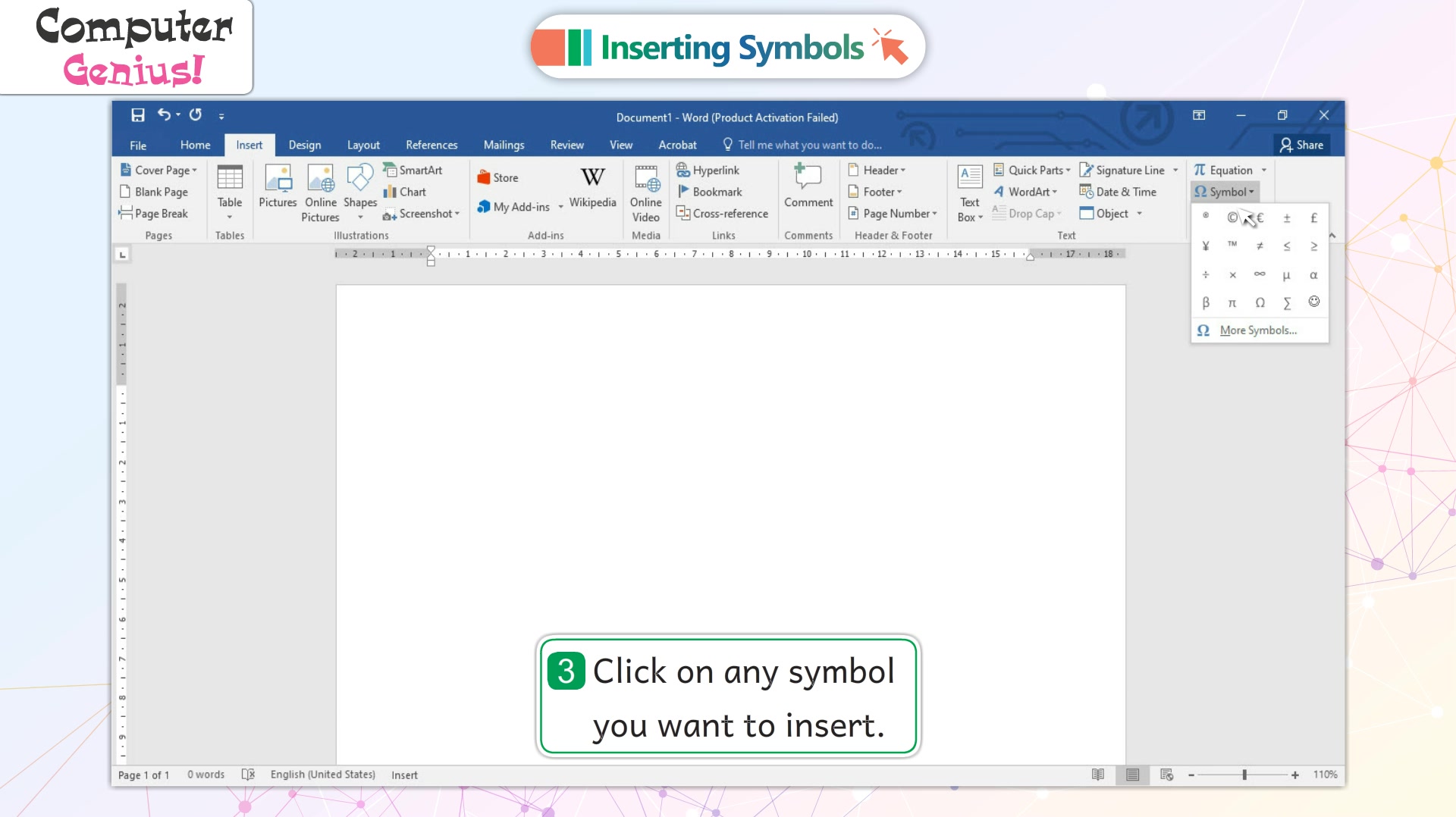The image size is (1456, 817).
Task: Insert the smiley face symbol
Action: [x=1314, y=302]
